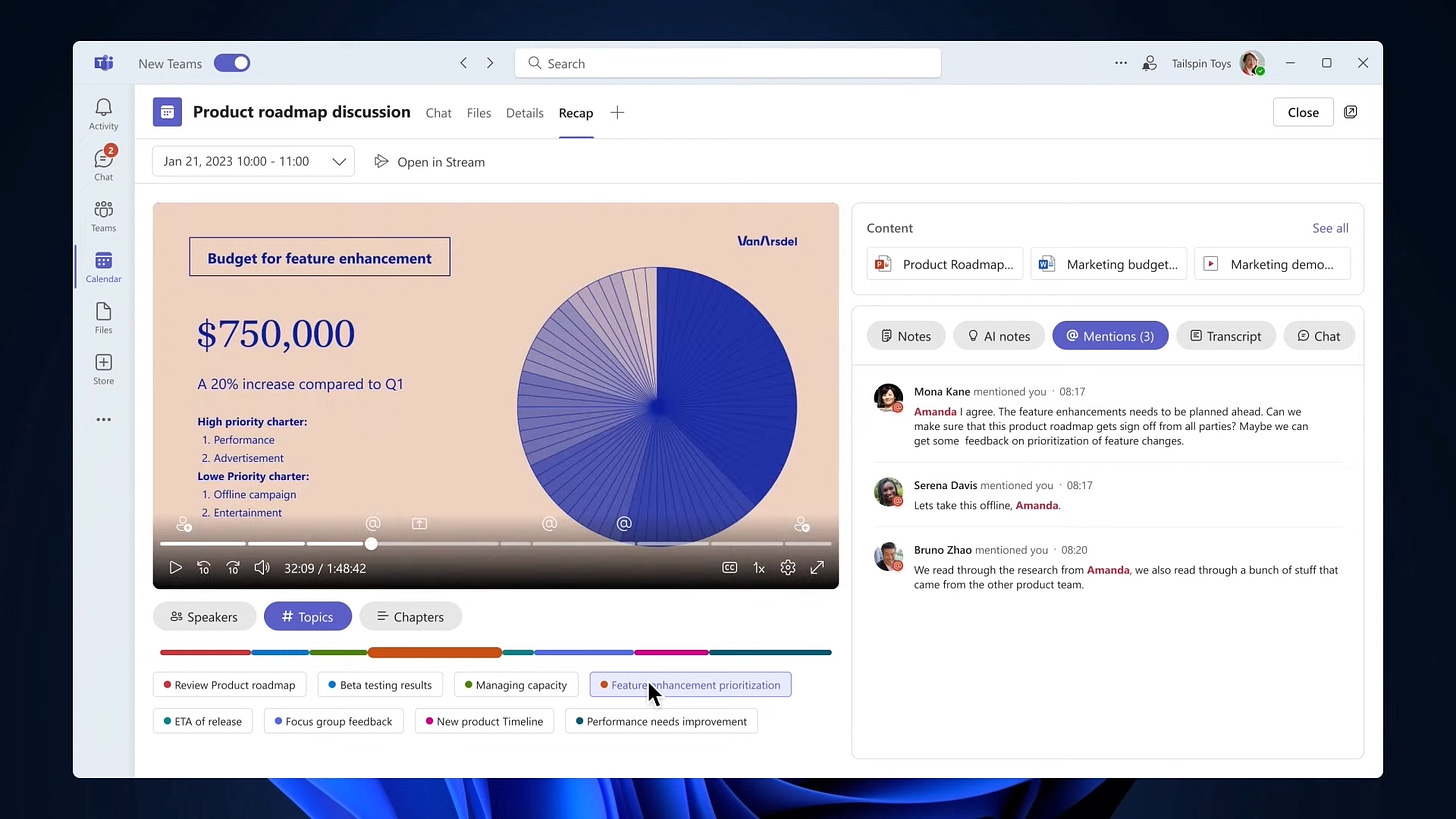
Task: Open the Chat tab in recap panel
Action: coord(1318,336)
